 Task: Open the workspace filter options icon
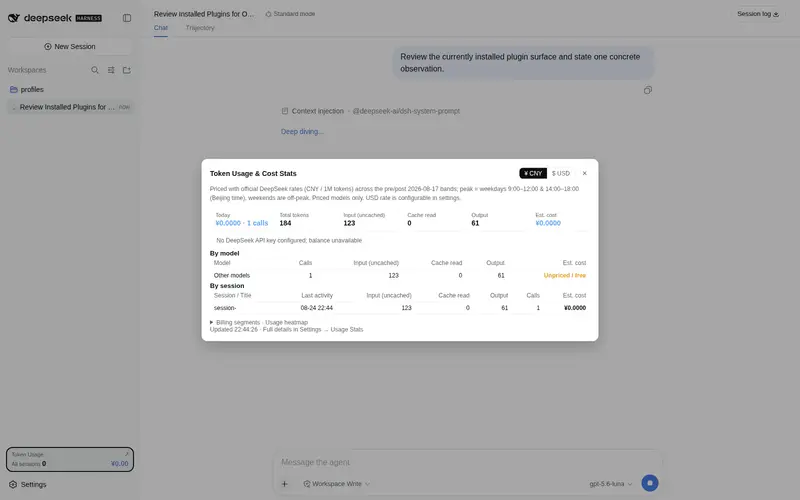pyautogui.click(x=111, y=70)
